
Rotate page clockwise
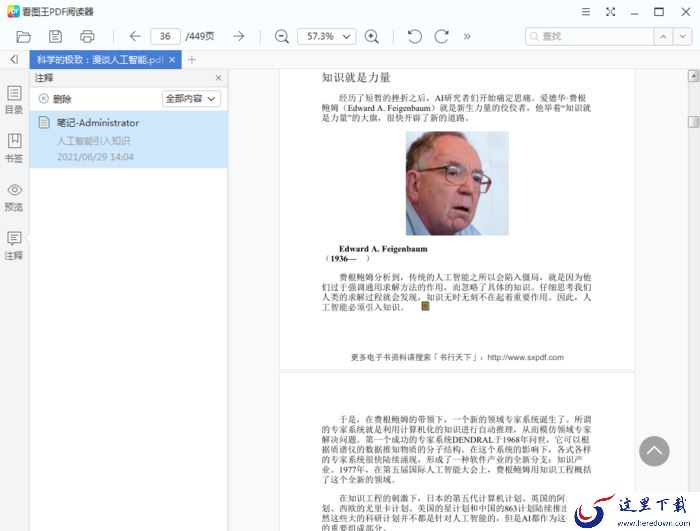[442, 36]
